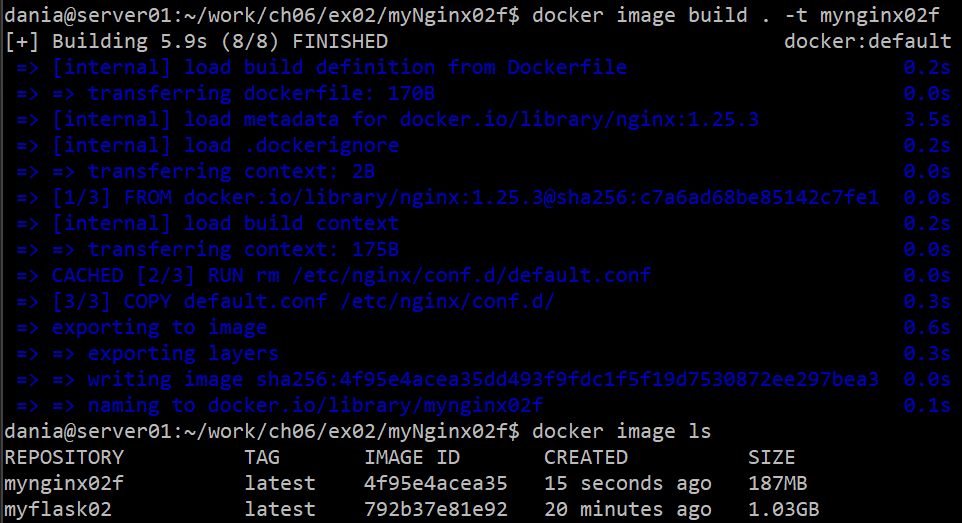The width and height of the screenshot is (962, 523).
Task: Click the 'Building 5.9s (8/8) FINISHED' status line
Action: click(196, 41)
